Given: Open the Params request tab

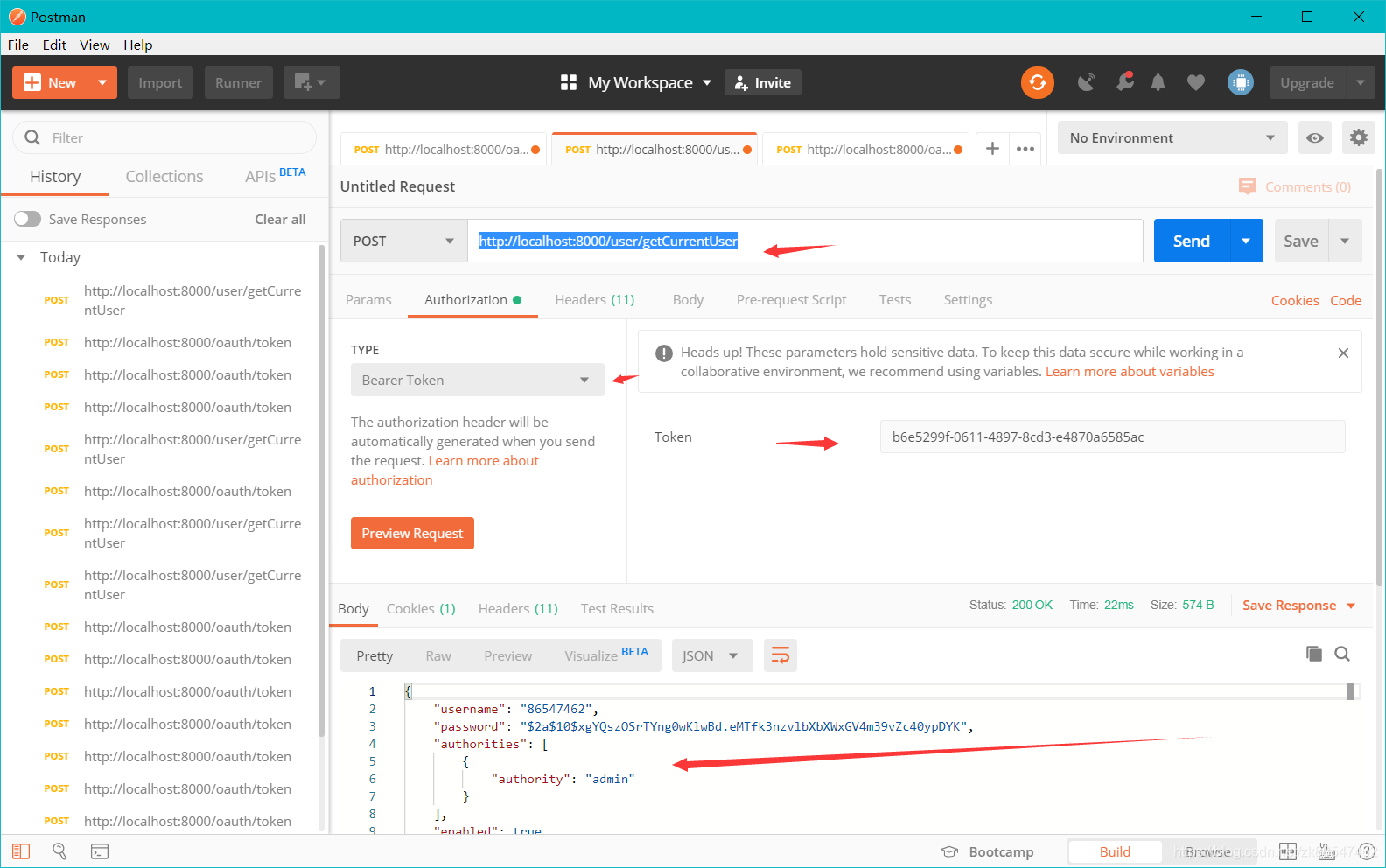Looking at the screenshot, I should (368, 299).
